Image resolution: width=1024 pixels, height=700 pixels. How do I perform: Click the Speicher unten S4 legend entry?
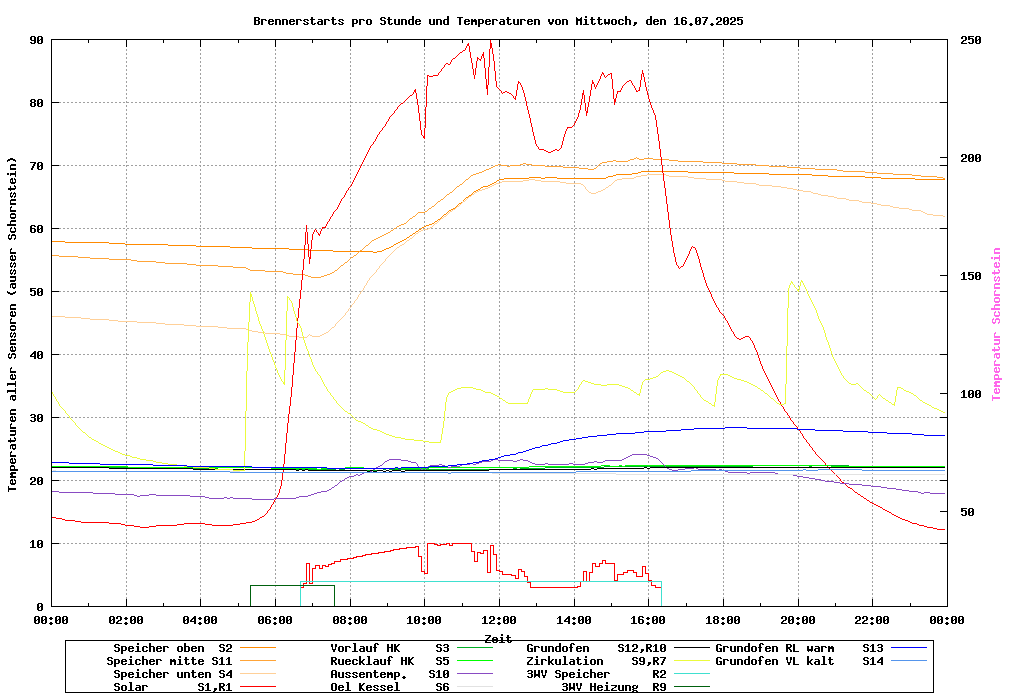(x=169, y=674)
